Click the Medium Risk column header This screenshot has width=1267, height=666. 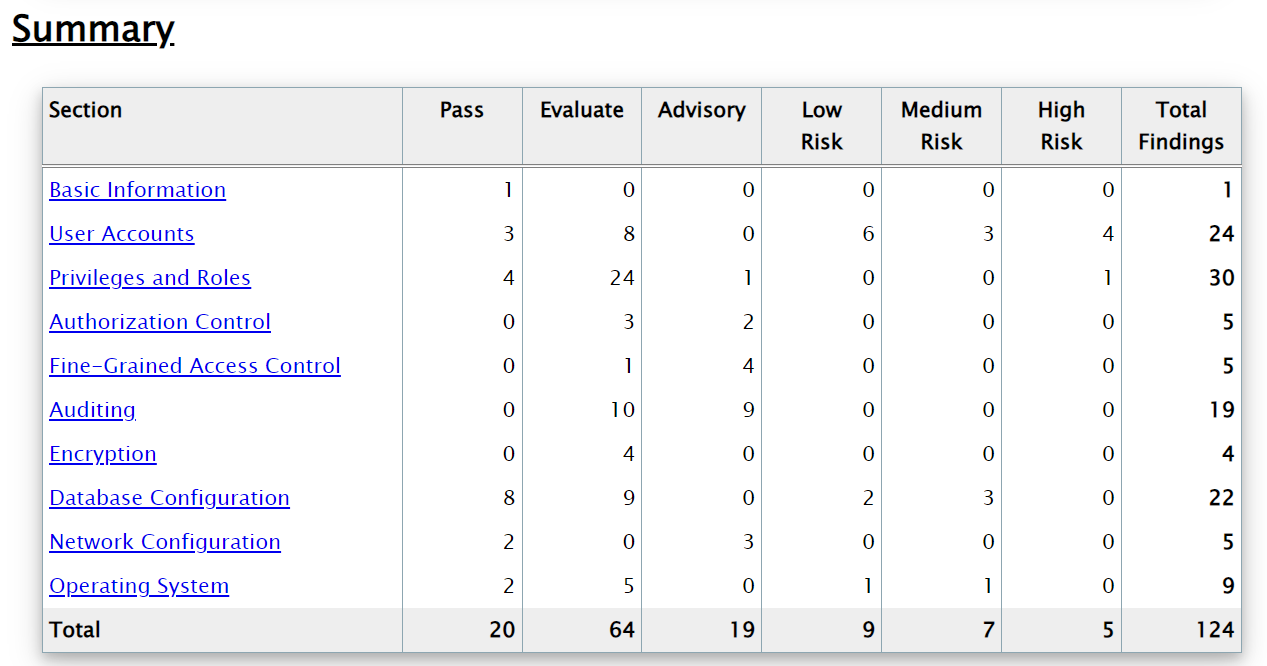click(x=942, y=126)
